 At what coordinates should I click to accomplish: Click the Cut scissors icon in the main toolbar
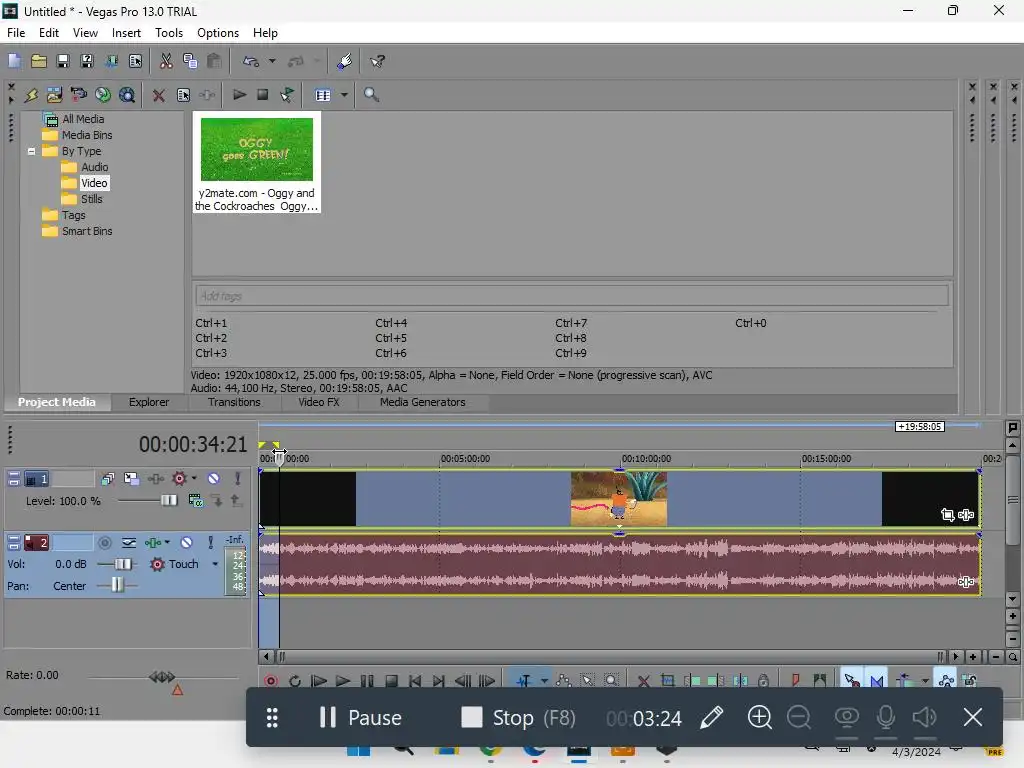pos(166,61)
